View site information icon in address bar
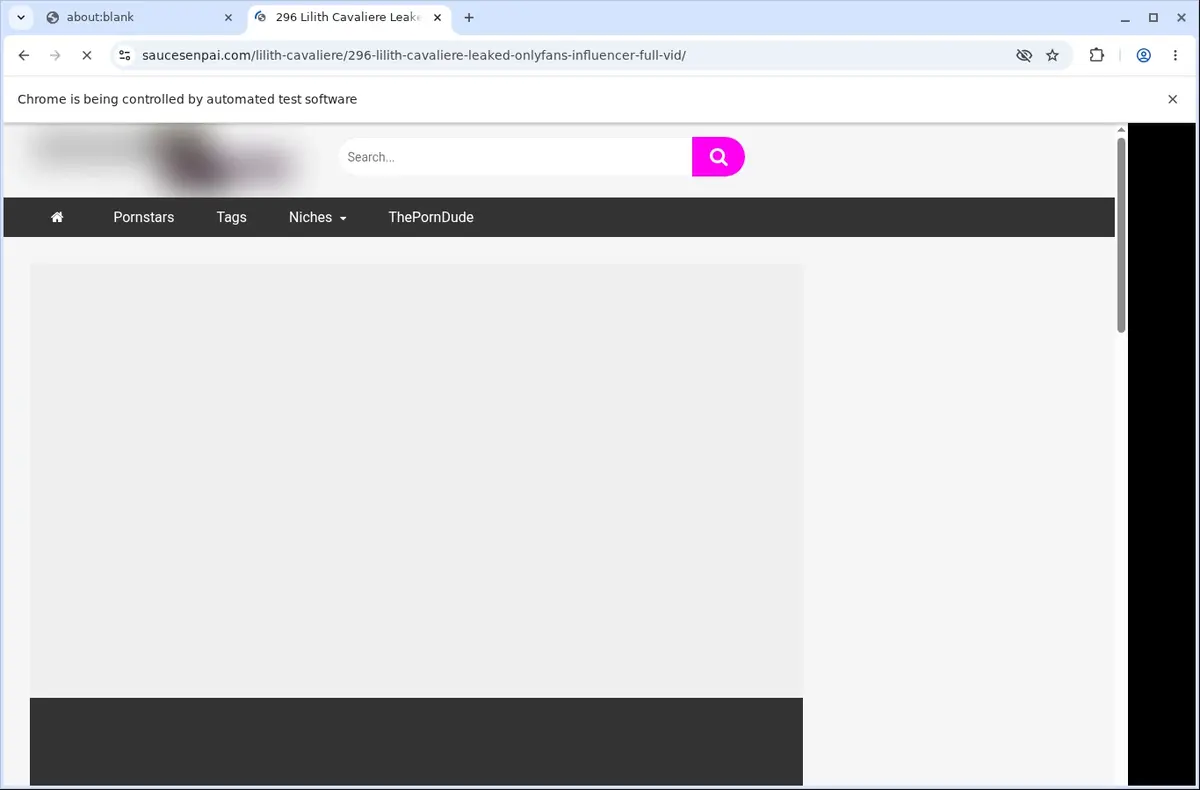This screenshot has width=1200, height=790. (124, 56)
